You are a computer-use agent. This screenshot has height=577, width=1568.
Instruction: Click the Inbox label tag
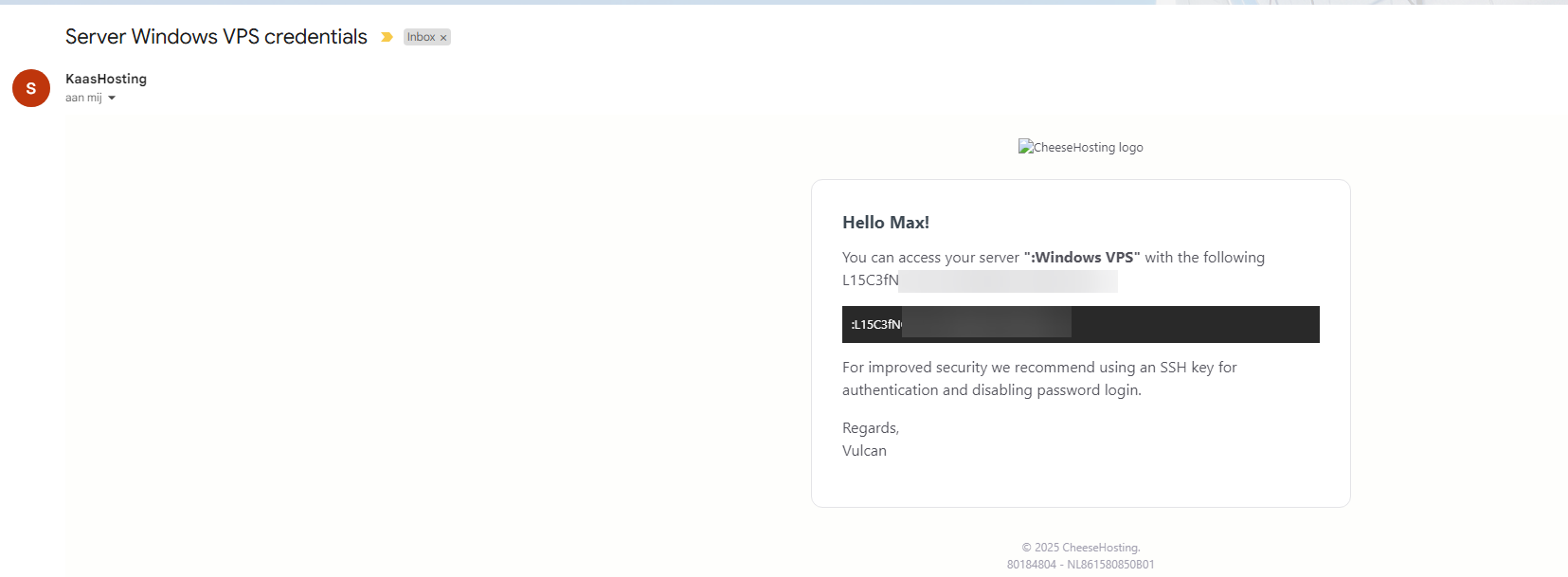point(421,37)
